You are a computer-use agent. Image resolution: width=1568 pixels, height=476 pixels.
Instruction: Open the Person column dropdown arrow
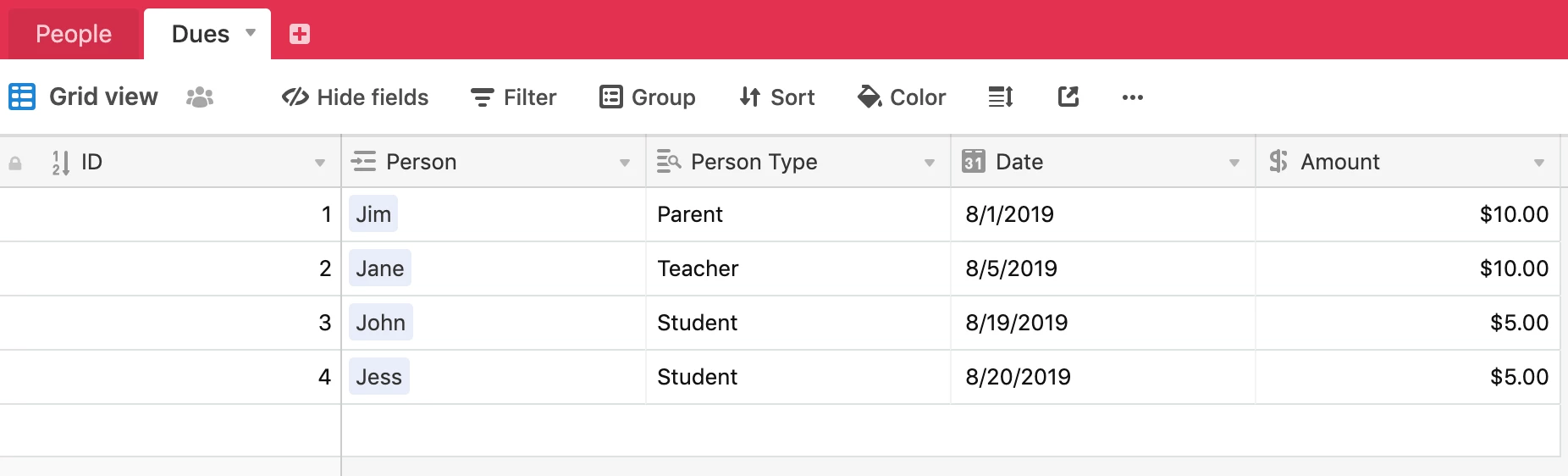click(x=625, y=163)
